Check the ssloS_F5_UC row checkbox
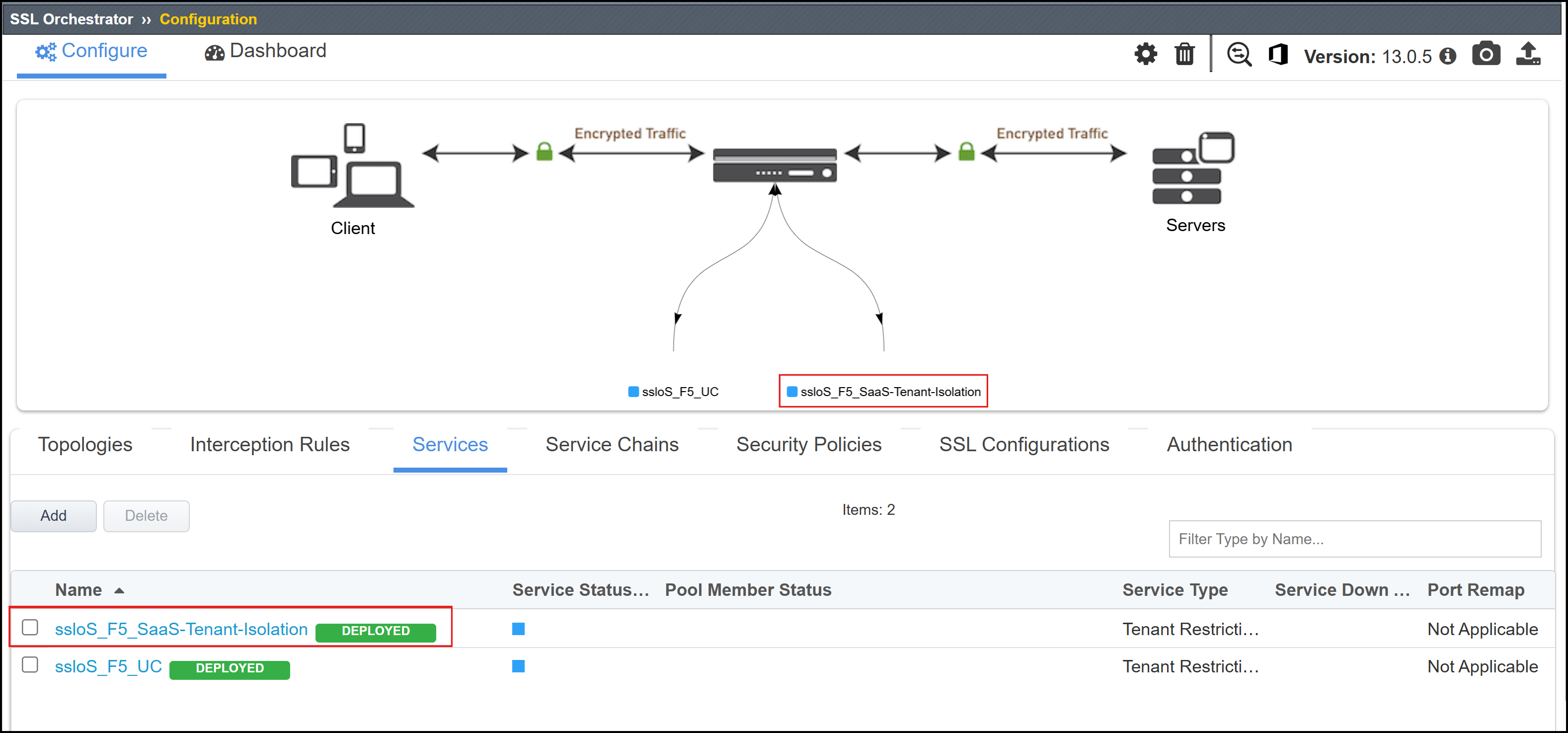The image size is (1568, 733). [30, 664]
